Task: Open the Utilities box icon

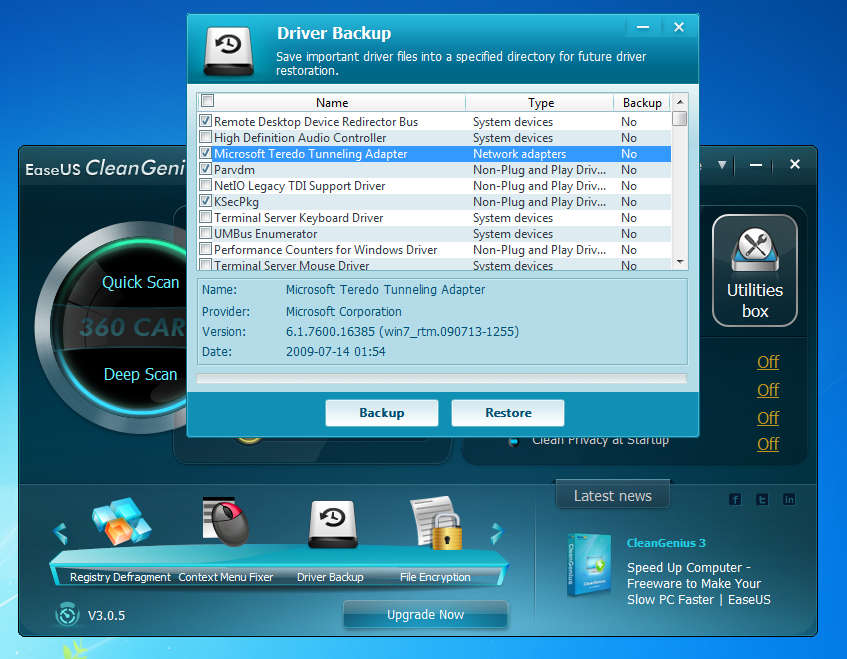Action: (x=755, y=270)
